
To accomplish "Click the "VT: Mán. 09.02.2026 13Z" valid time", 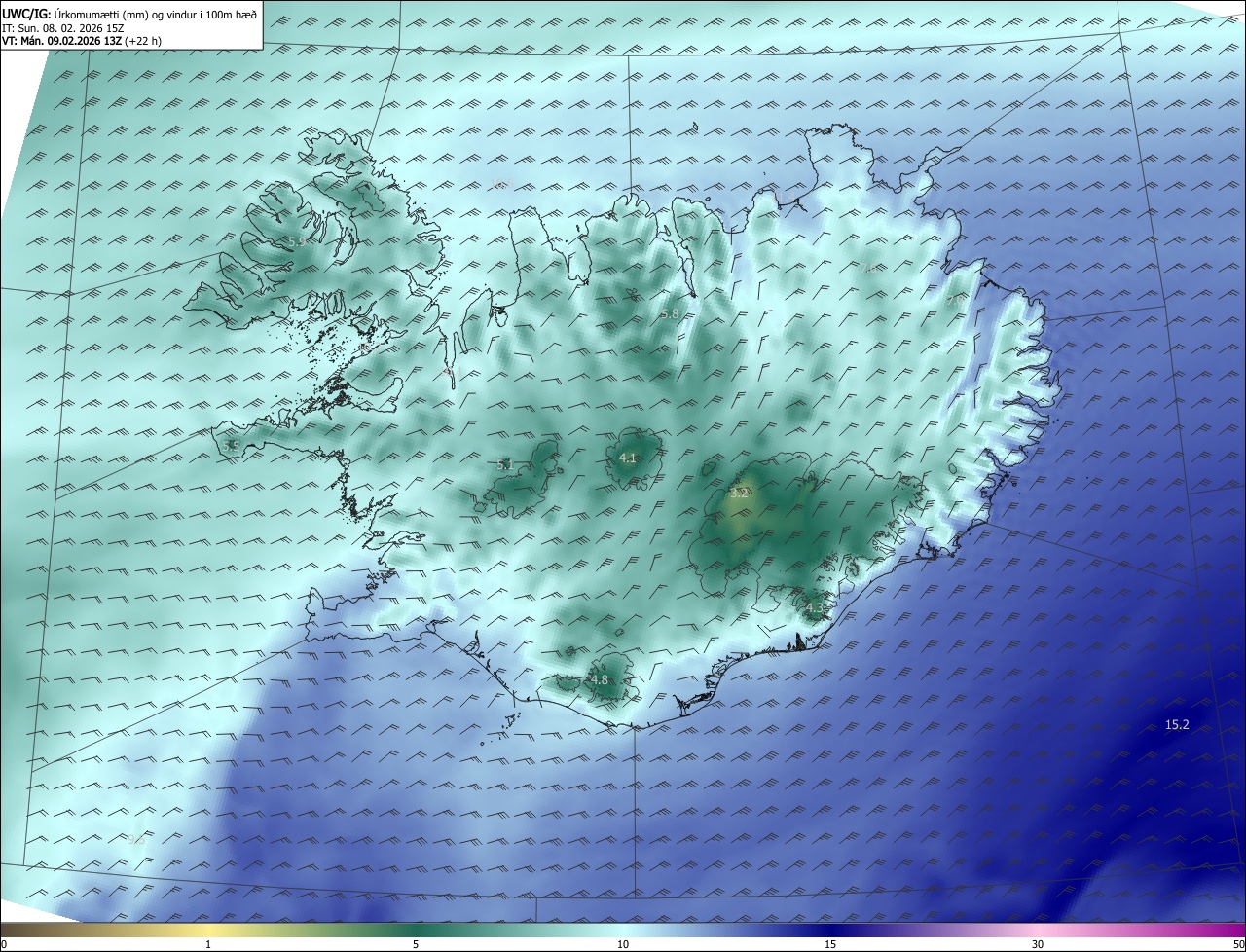I will [x=61, y=41].
